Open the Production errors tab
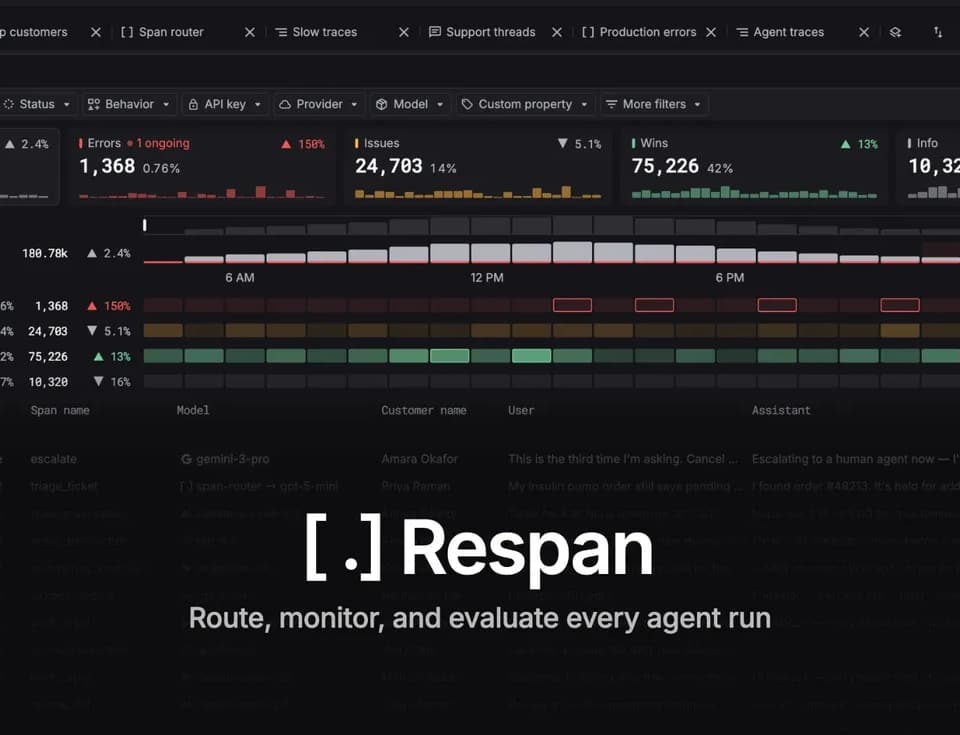Viewport: 960px width, 735px height. coord(648,32)
